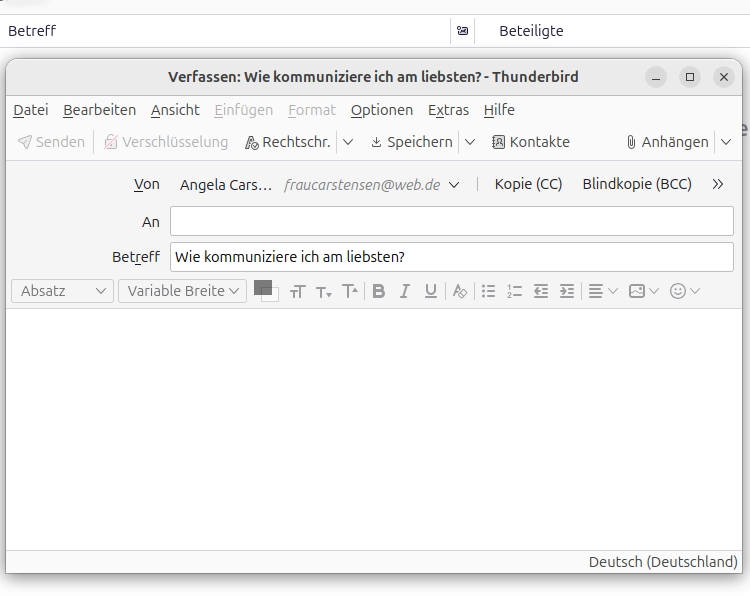The image size is (750, 596).
Task: Open the Rechtschr. language dropdown arrow
Action: tap(348, 142)
